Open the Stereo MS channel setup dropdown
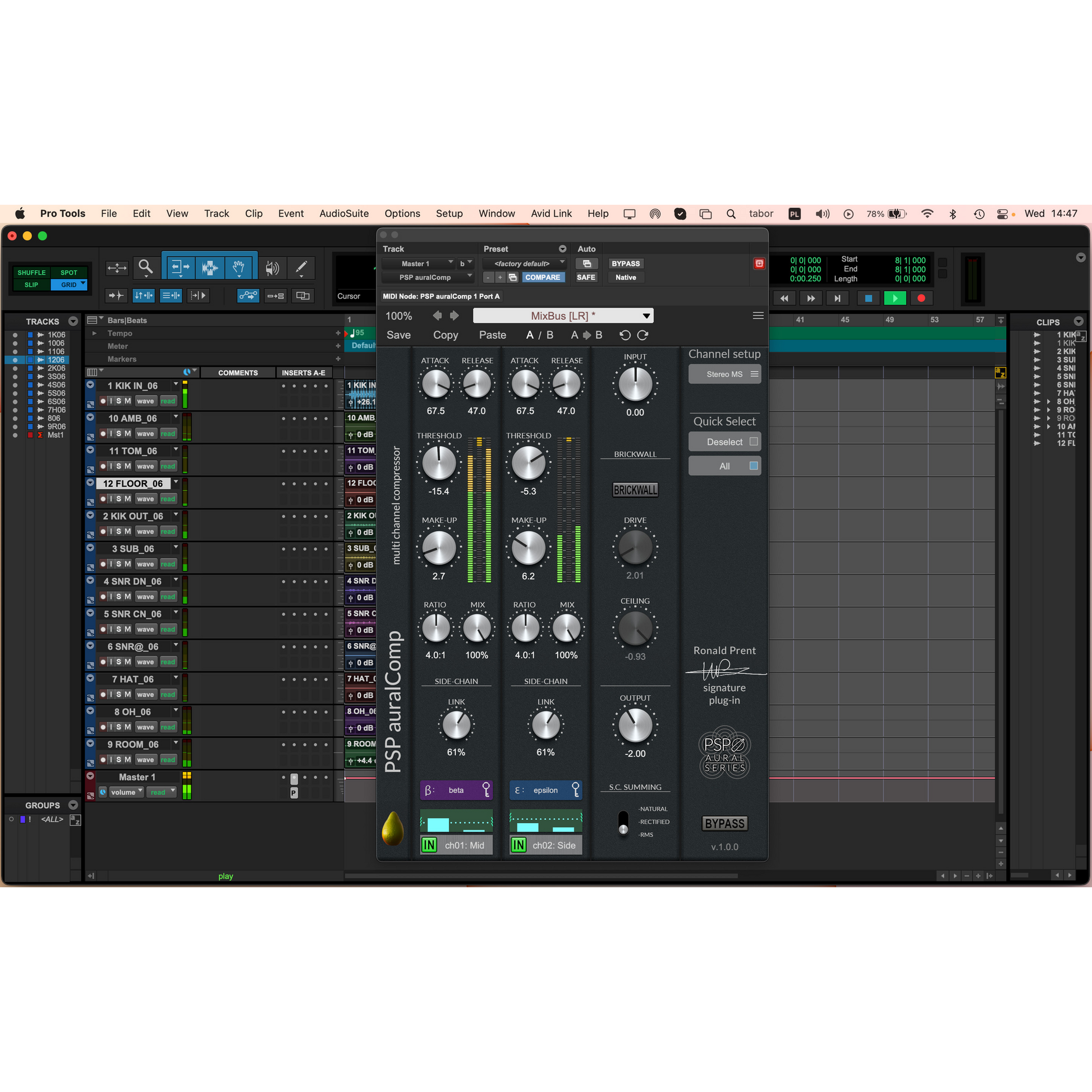This screenshot has height=1092, width=1092. [x=724, y=374]
